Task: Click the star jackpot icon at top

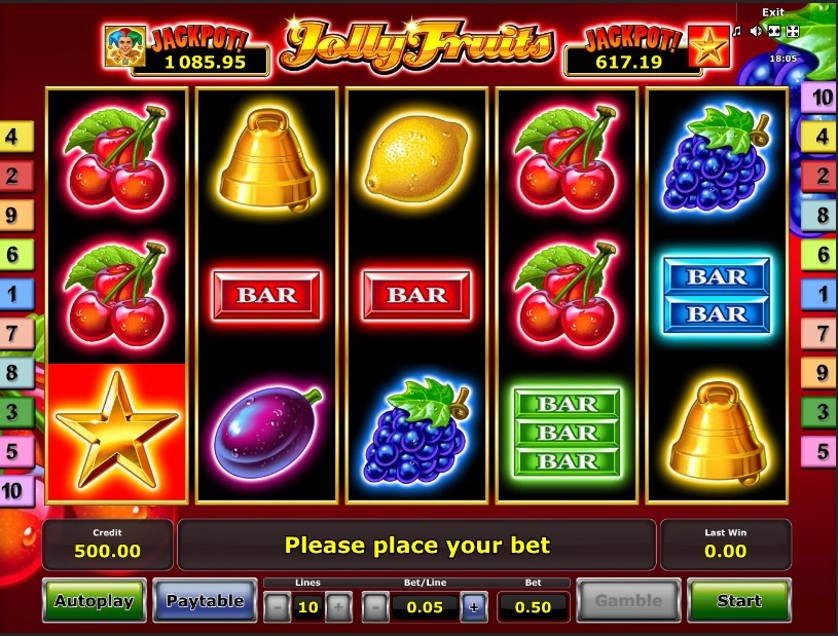Action: (x=709, y=47)
